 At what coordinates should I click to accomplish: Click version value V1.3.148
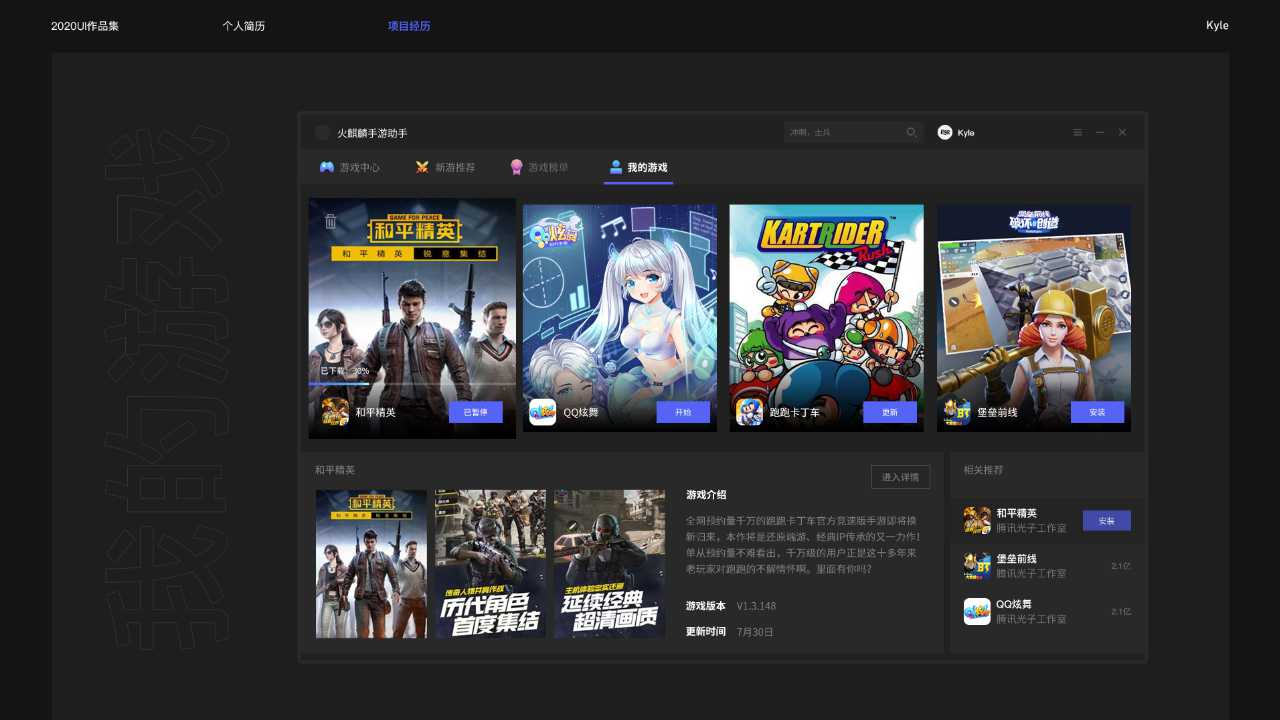[757, 606]
